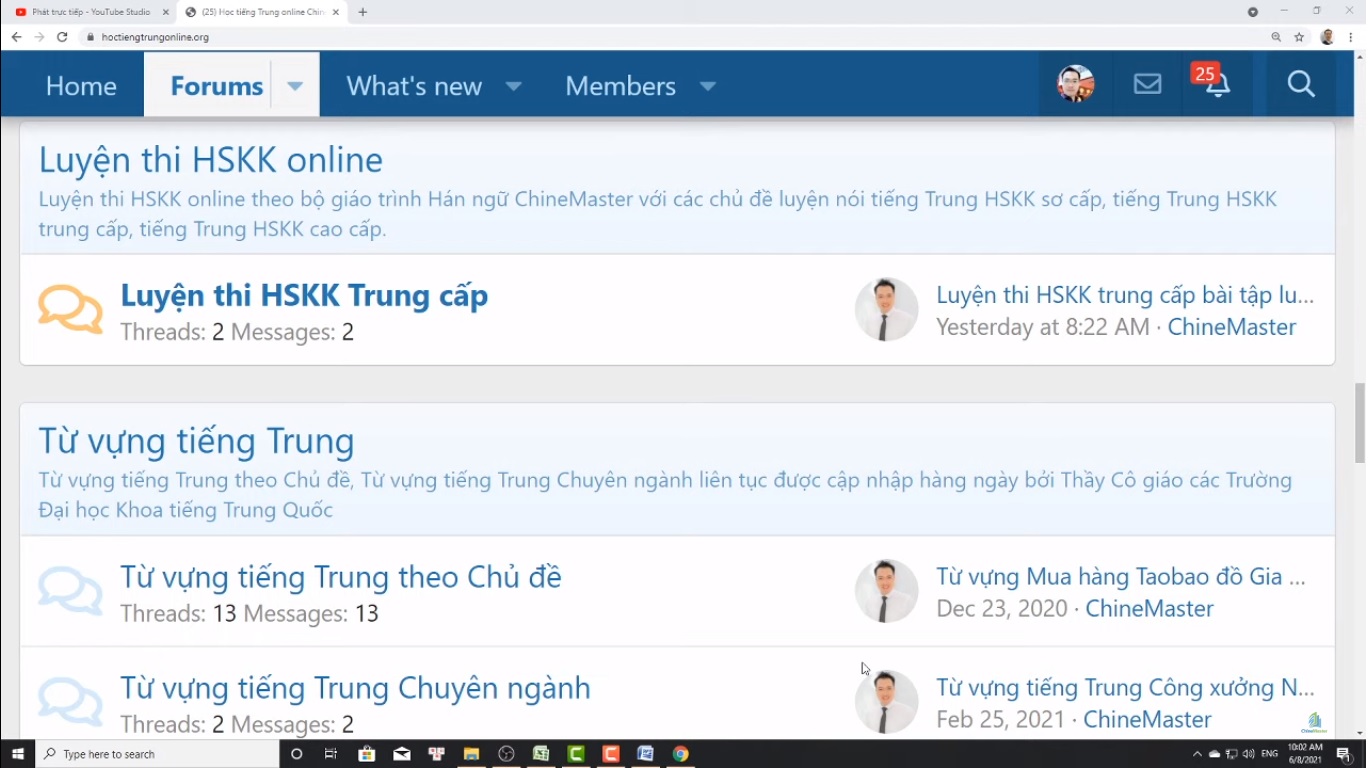The image size is (1368, 768).
Task: Click the orange Luyện thi HSKK Trung cấp forum icon
Action: (70, 310)
